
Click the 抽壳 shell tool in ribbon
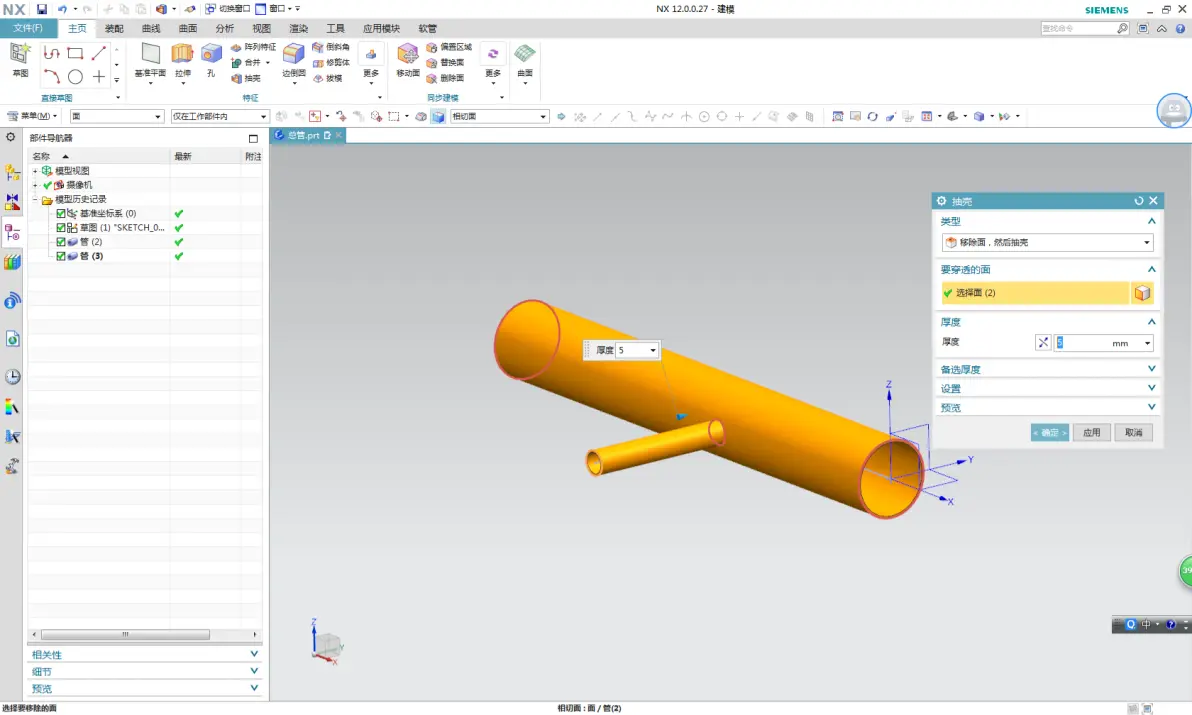click(246, 78)
